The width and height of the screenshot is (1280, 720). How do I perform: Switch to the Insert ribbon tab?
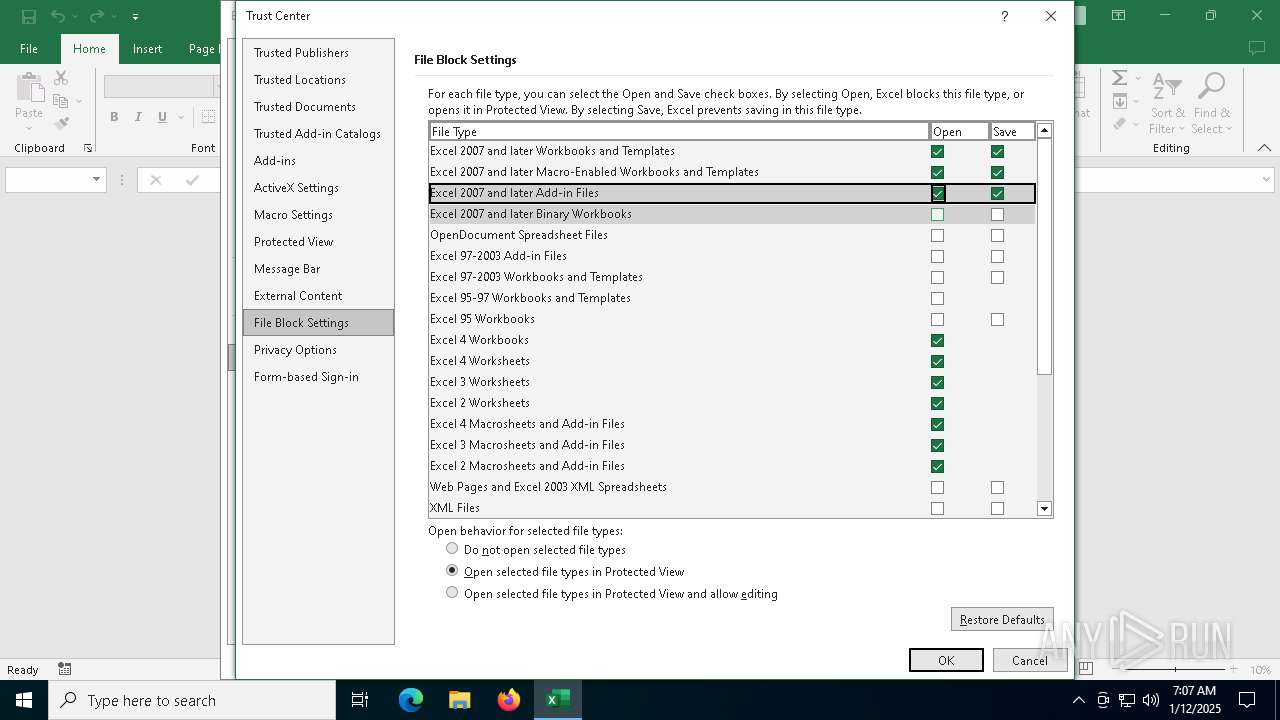(147, 48)
